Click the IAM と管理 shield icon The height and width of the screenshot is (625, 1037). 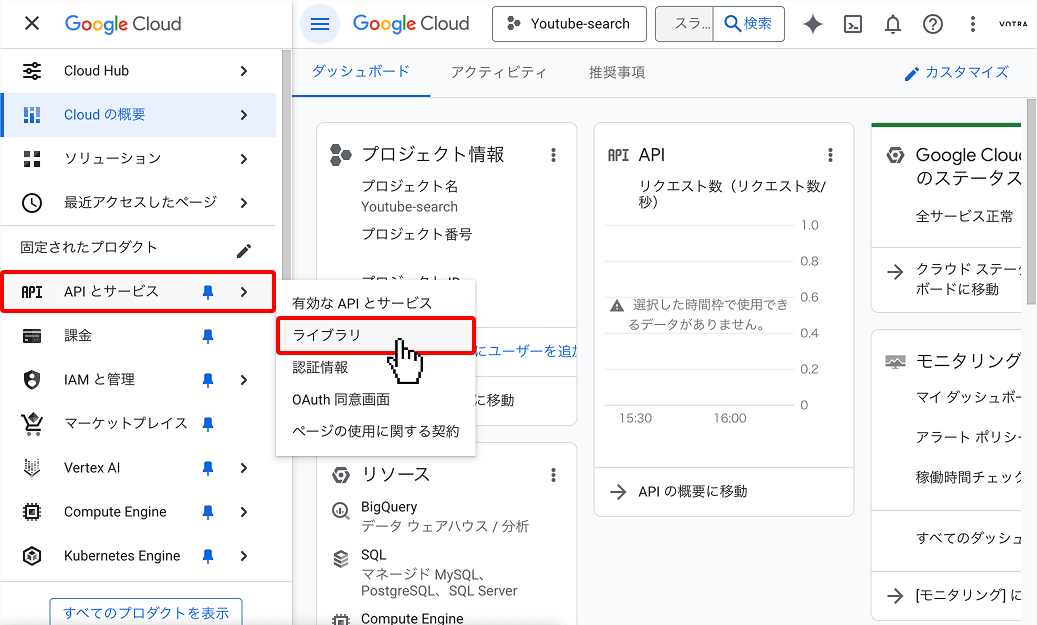click(32, 380)
